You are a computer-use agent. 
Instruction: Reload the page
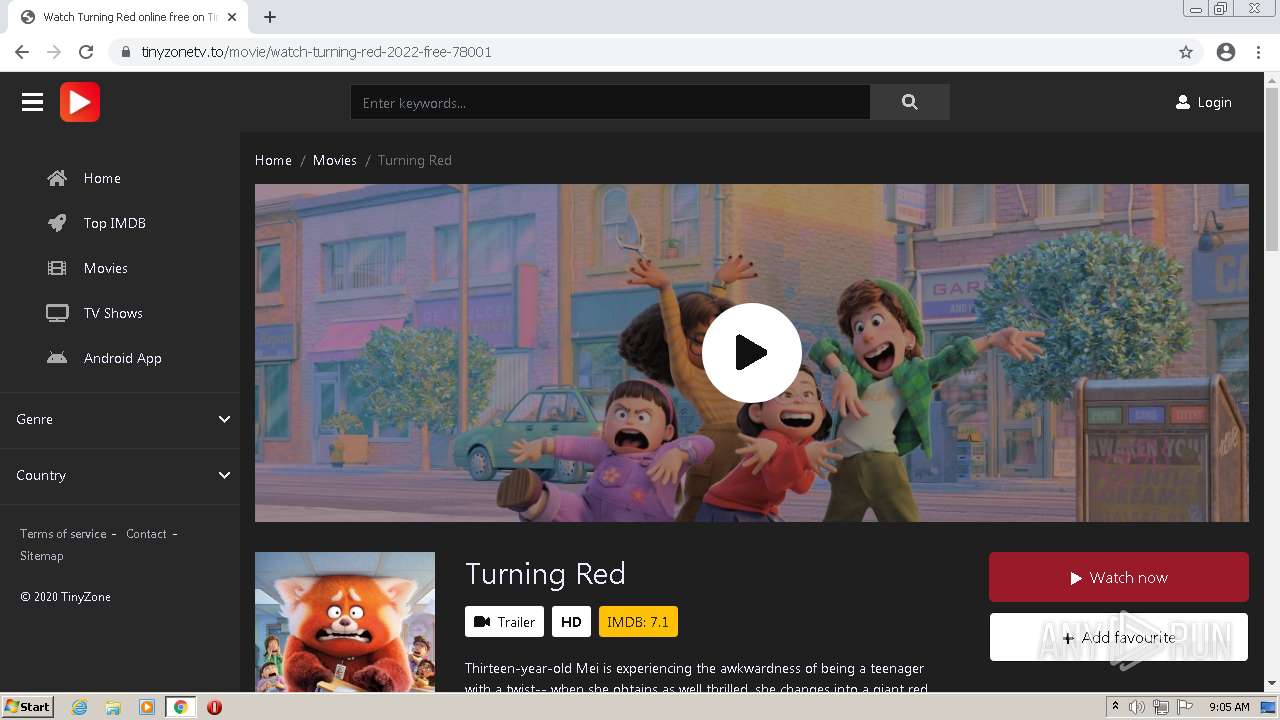(x=86, y=52)
